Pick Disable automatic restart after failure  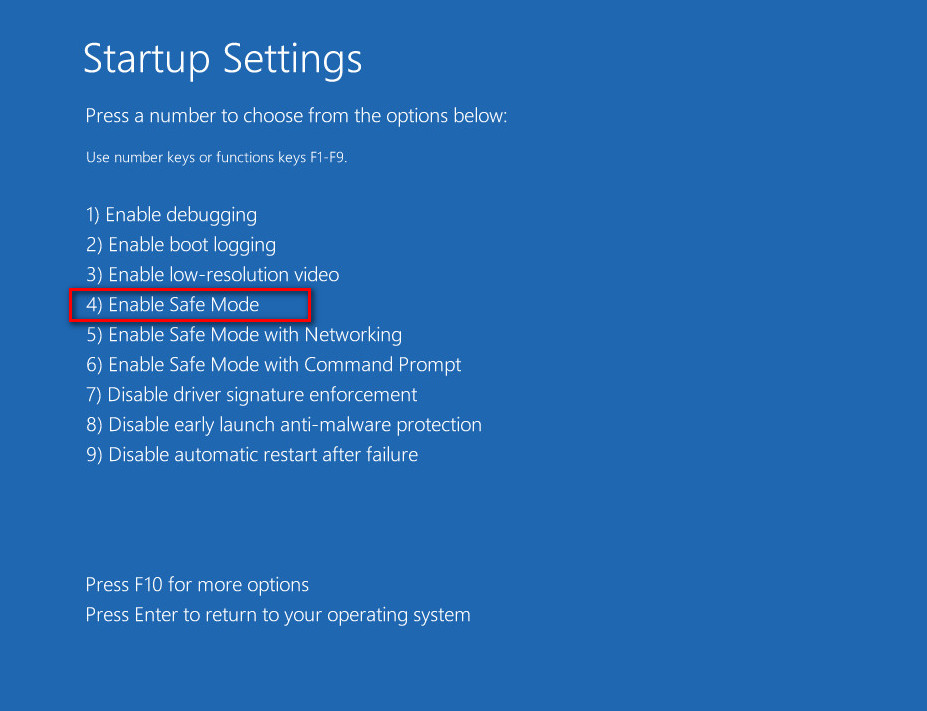coord(252,455)
